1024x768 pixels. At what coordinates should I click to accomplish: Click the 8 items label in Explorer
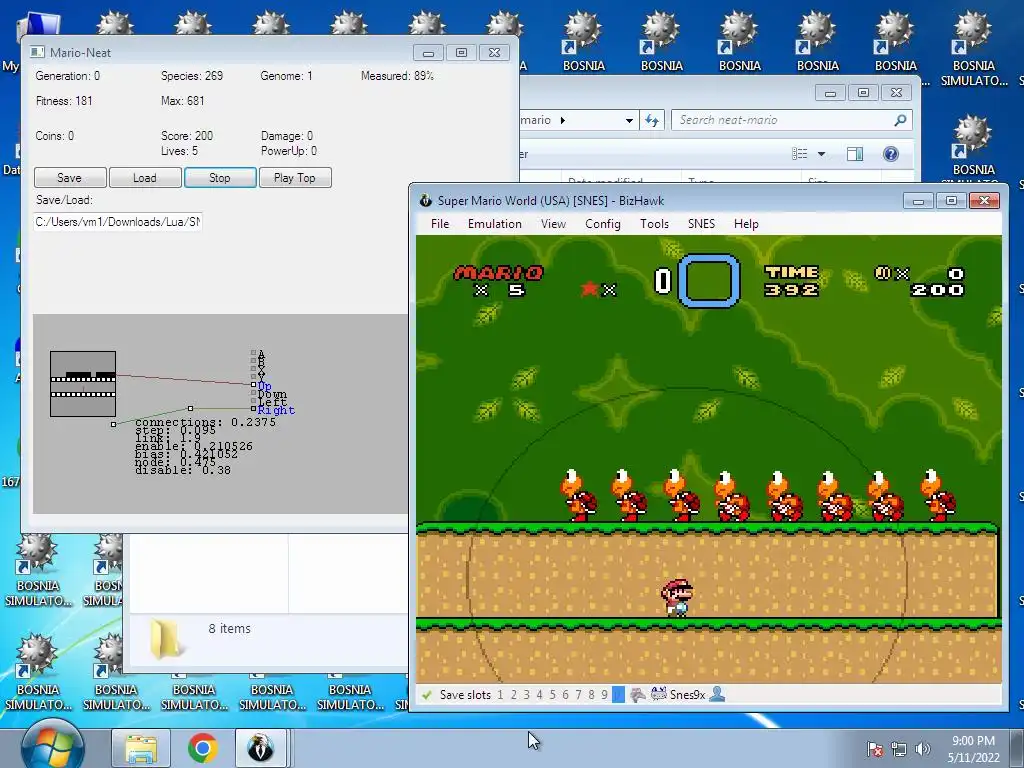pyautogui.click(x=230, y=629)
